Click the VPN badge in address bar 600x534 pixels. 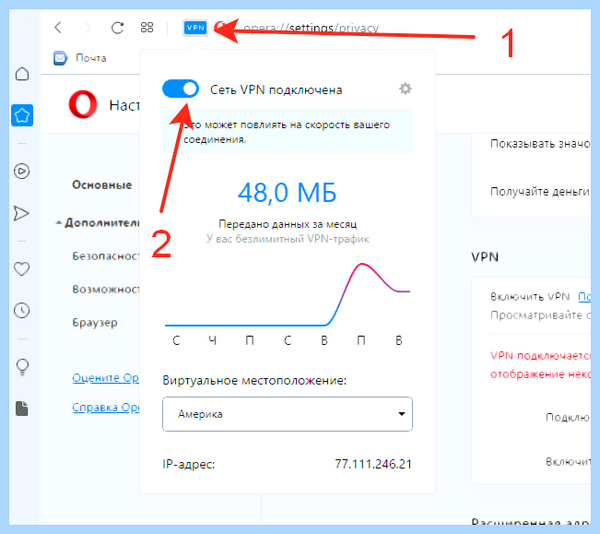[x=195, y=28]
